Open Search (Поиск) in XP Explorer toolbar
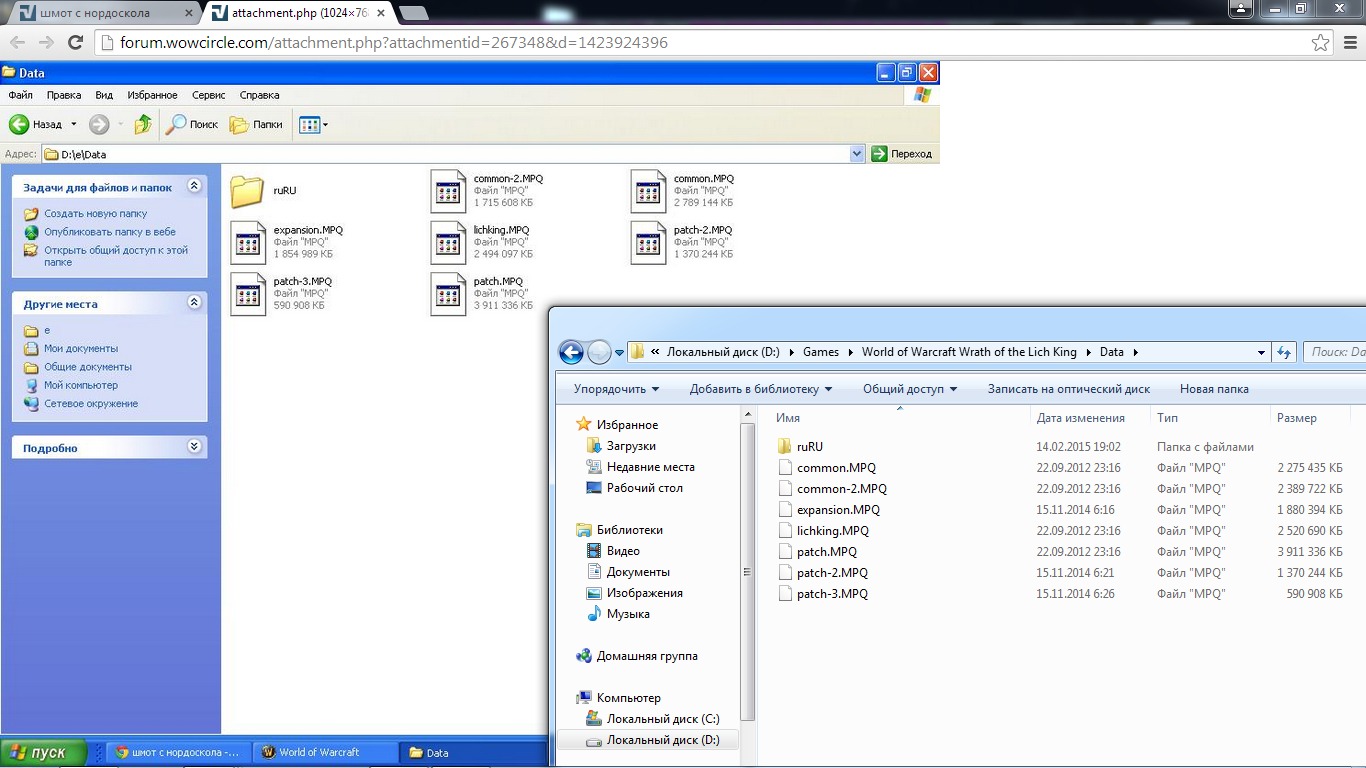Image resolution: width=1366 pixels, height=768 pixels. [x=192, y=124]
